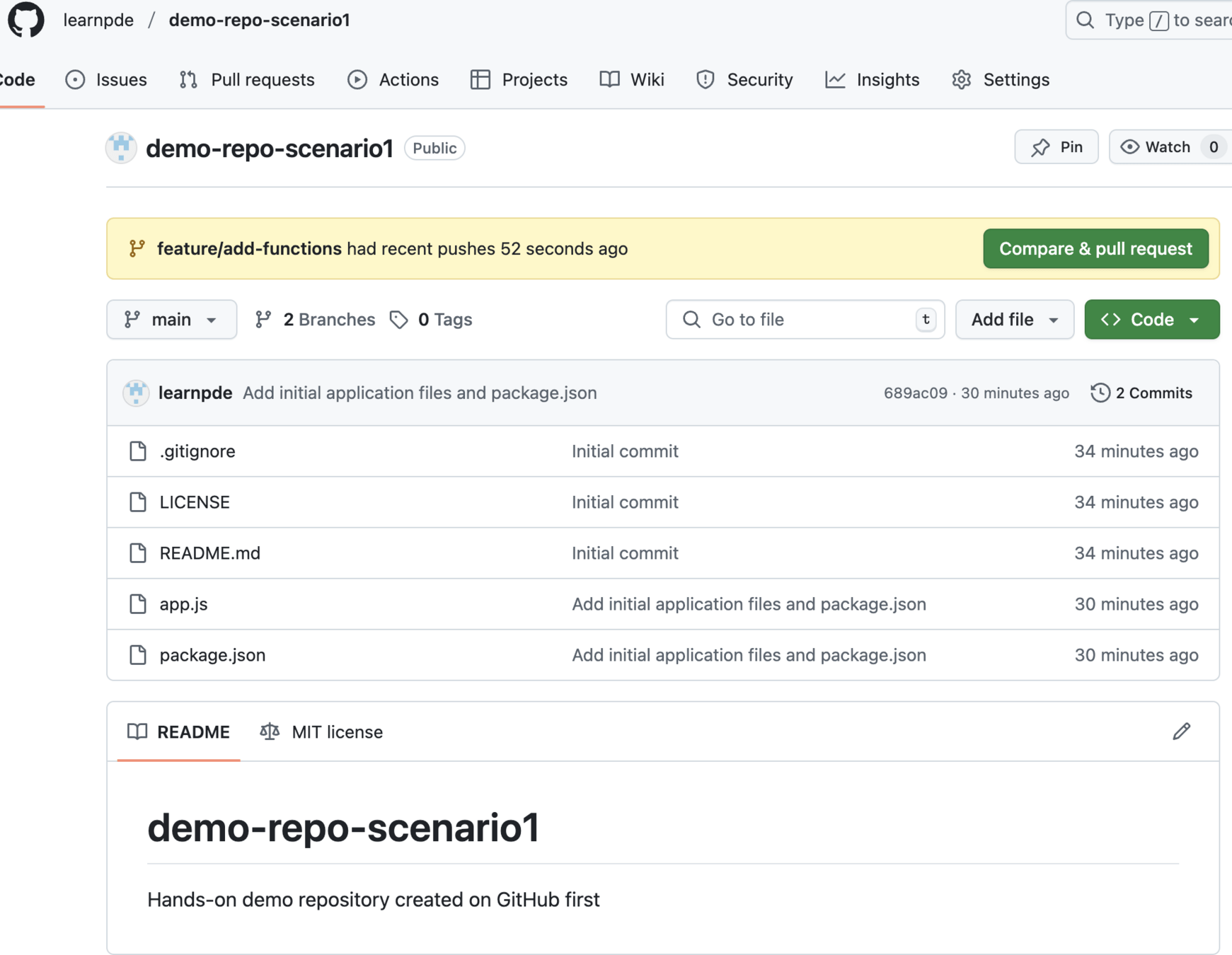The width and height of the screenshot is (1232, 955).
Task: Open the Wiki tab
Action: 632,79
